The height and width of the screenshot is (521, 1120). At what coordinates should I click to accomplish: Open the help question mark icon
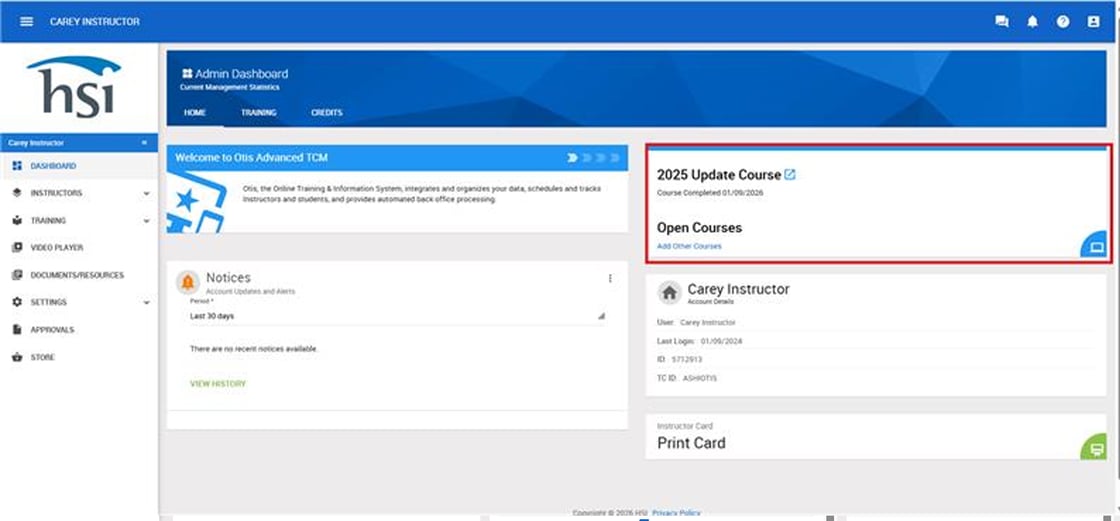point(1064,21)
